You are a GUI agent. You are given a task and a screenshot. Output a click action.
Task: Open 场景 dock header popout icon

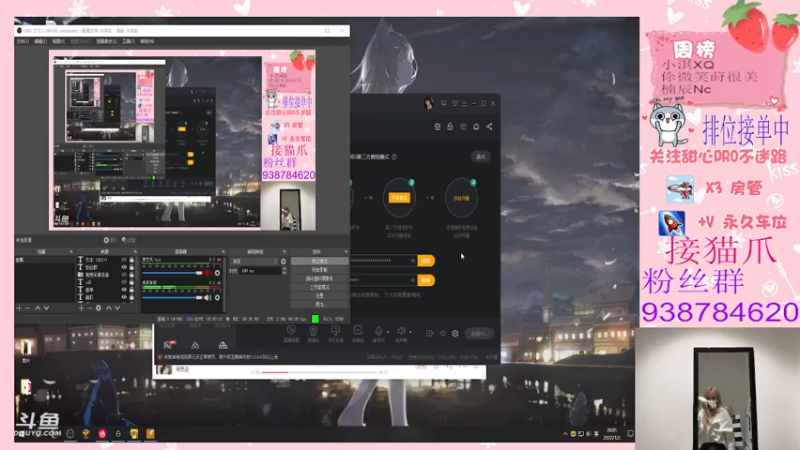pos(71,252)
